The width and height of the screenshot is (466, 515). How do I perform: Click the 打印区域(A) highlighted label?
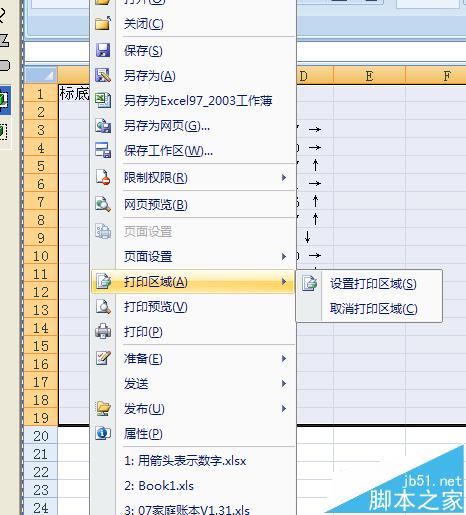coord(156,282)
